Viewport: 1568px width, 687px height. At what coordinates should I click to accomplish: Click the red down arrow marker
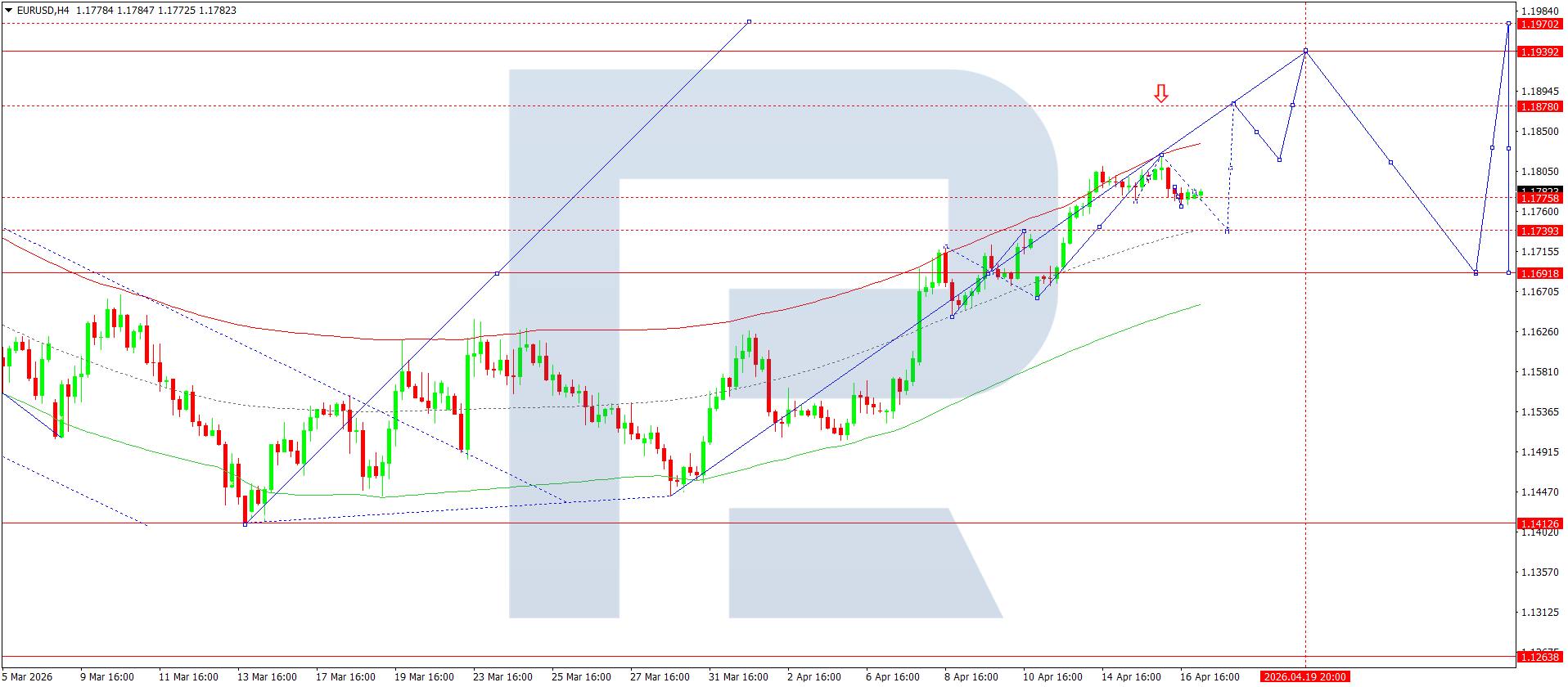(1160, 93)
